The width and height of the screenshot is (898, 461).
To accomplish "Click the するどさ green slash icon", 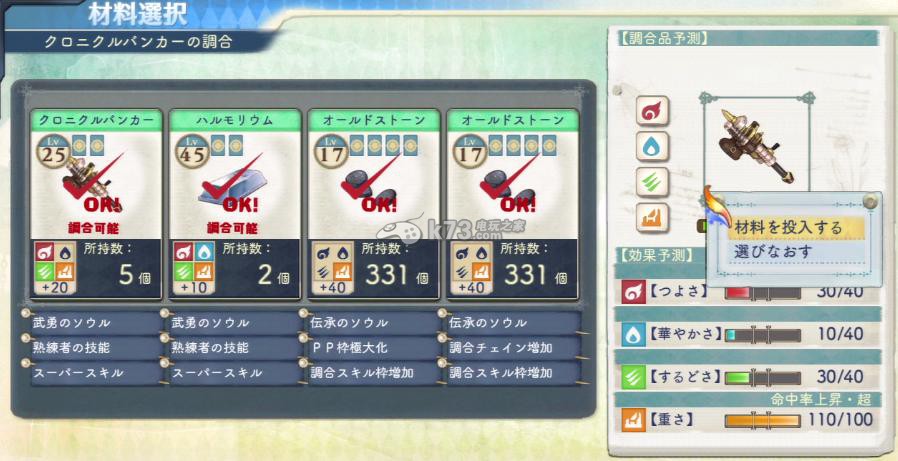I will click(x=633, y=377).
